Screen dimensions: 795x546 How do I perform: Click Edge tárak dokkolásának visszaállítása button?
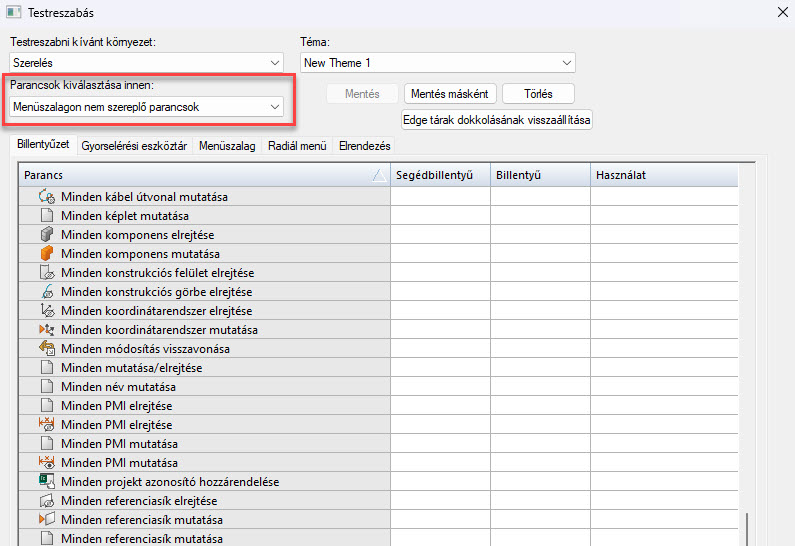pos(497,120)
